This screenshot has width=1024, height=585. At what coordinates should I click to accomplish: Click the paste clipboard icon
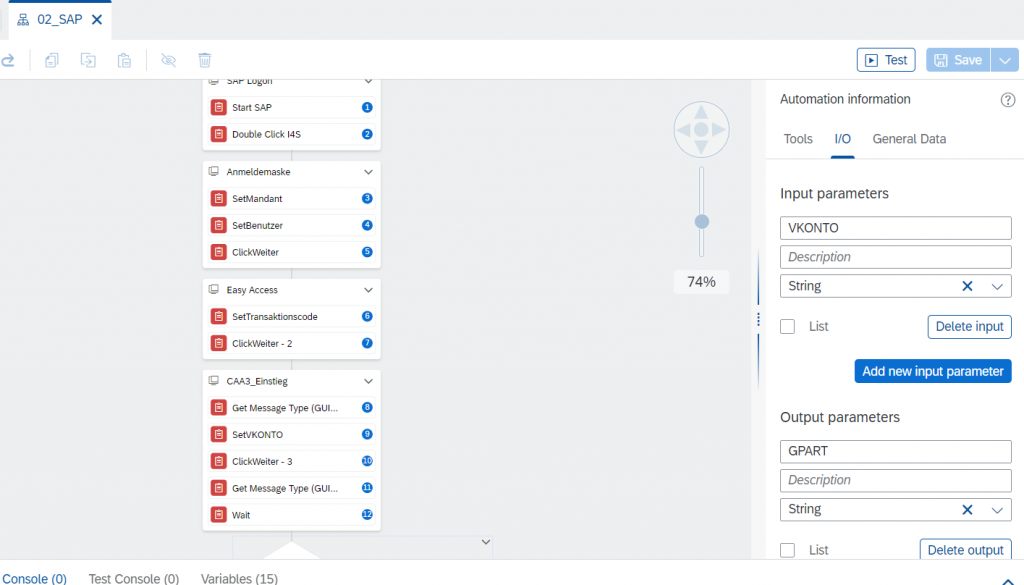(124, 61)
